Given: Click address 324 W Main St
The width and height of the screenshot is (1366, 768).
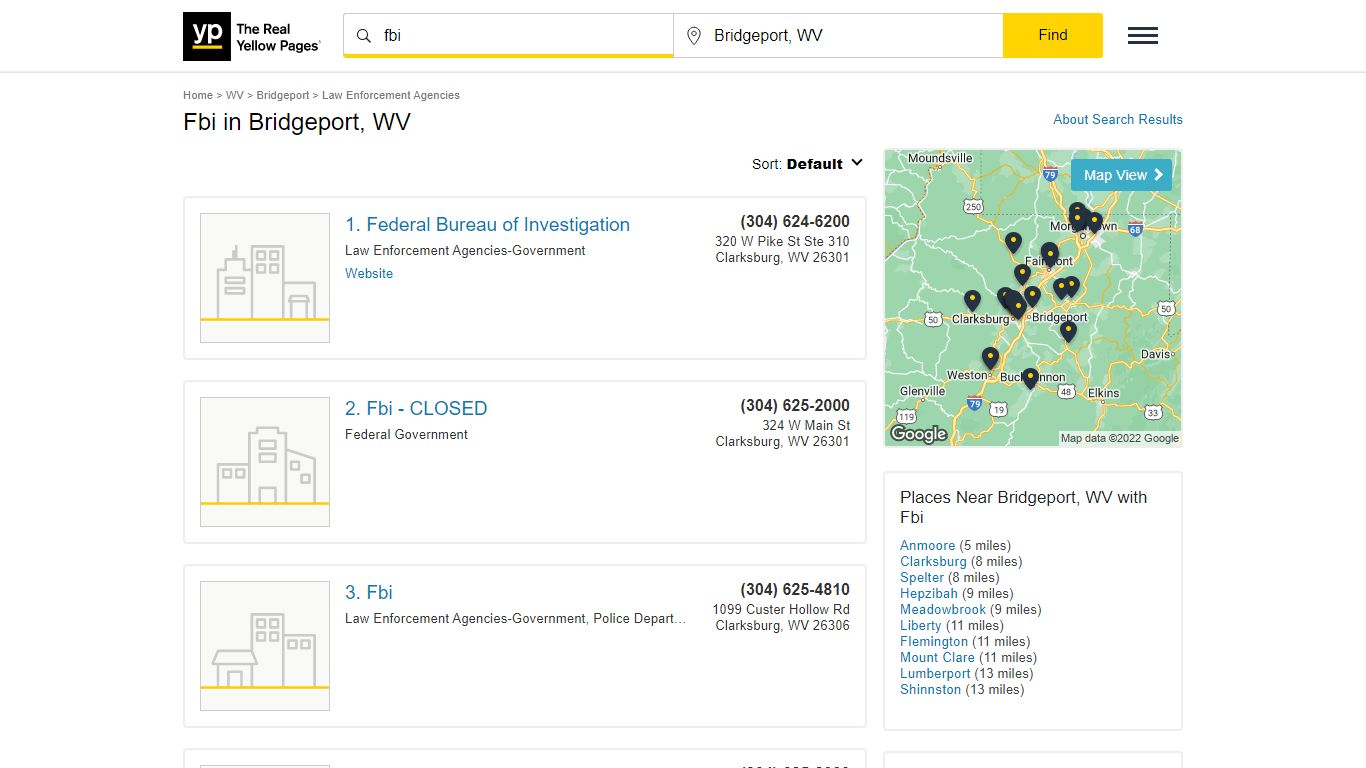Looking at the screenshot, I should click(806, 425).
